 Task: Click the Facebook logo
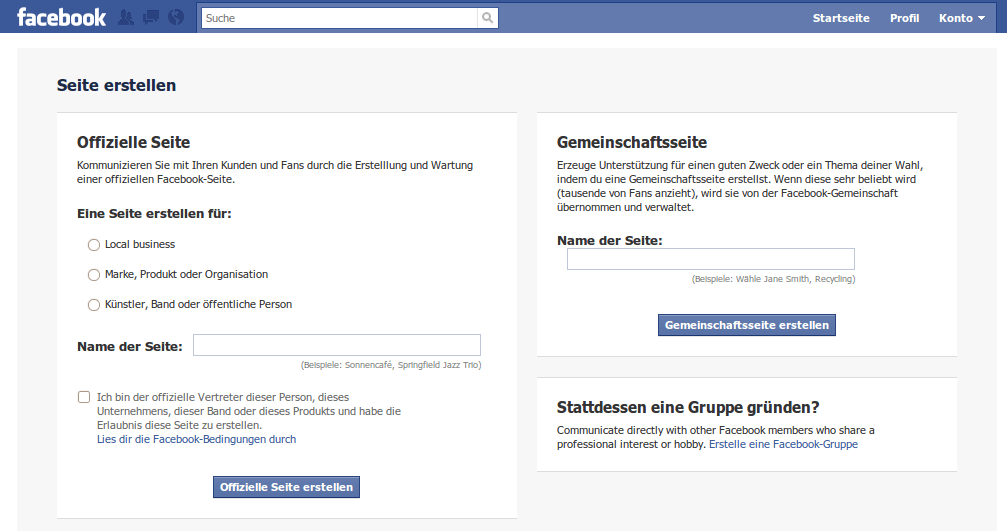(61, 17)
